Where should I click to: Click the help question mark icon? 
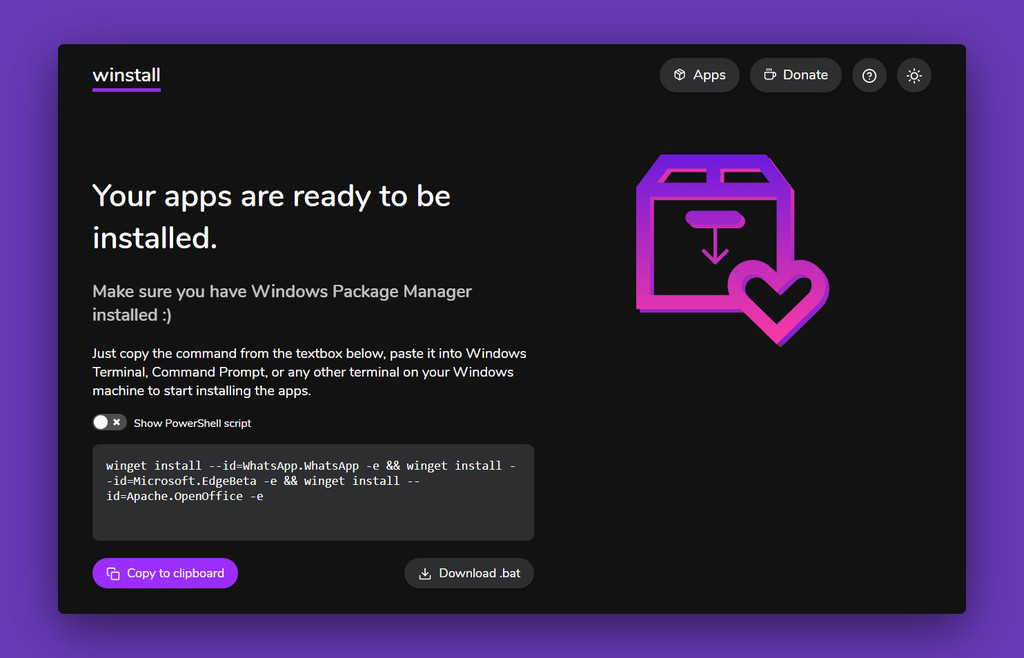[868, 75]
